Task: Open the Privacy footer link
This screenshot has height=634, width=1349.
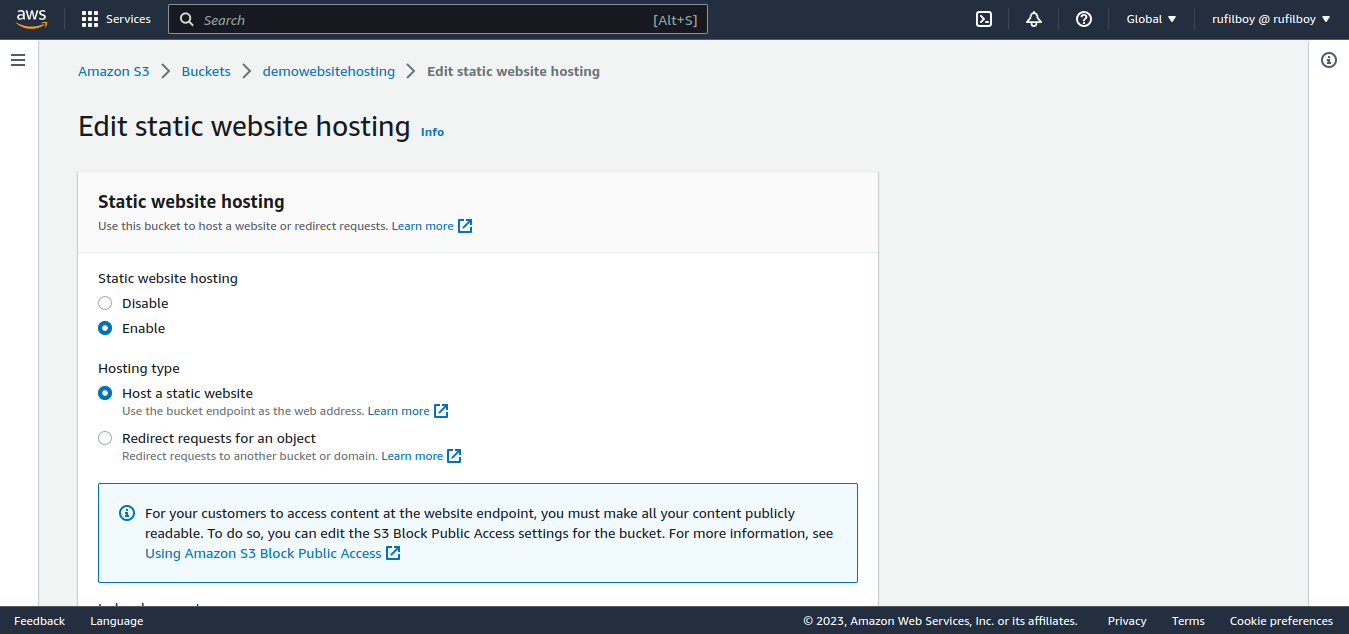Action: (x=1127, y=621)
